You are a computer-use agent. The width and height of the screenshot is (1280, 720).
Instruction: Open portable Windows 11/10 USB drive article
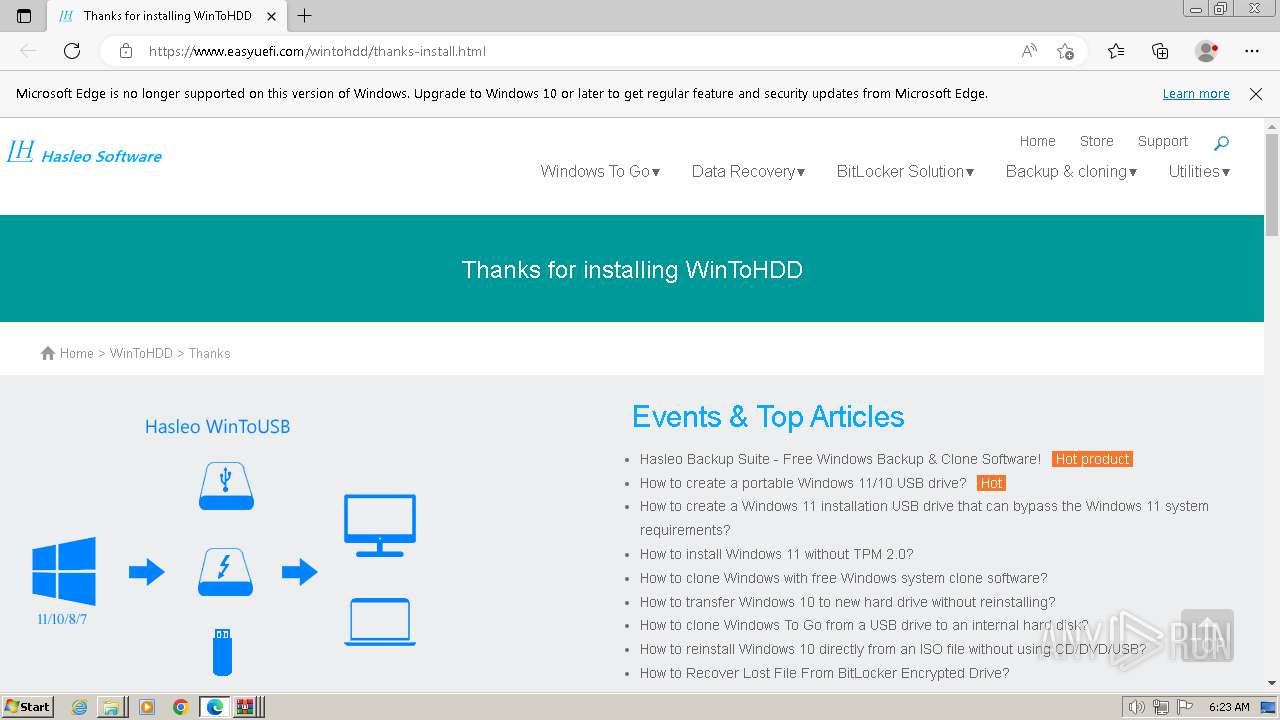point(803,483)
